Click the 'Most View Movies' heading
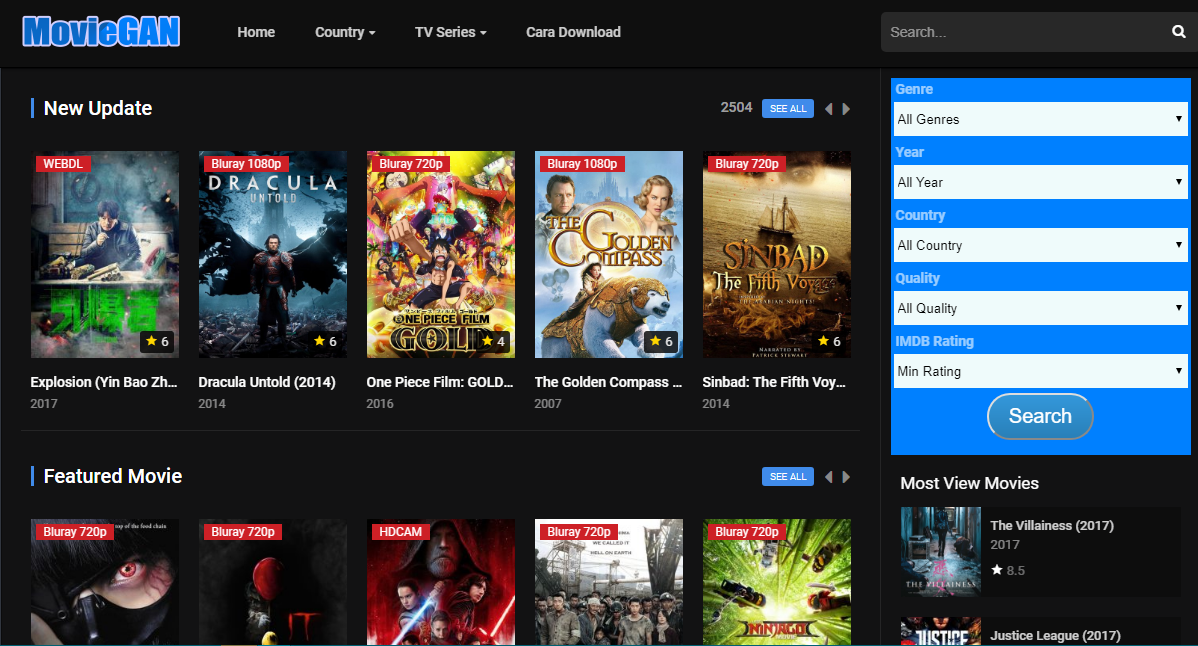This screenshot has width=1198, height=646. [x=970, y=483]
